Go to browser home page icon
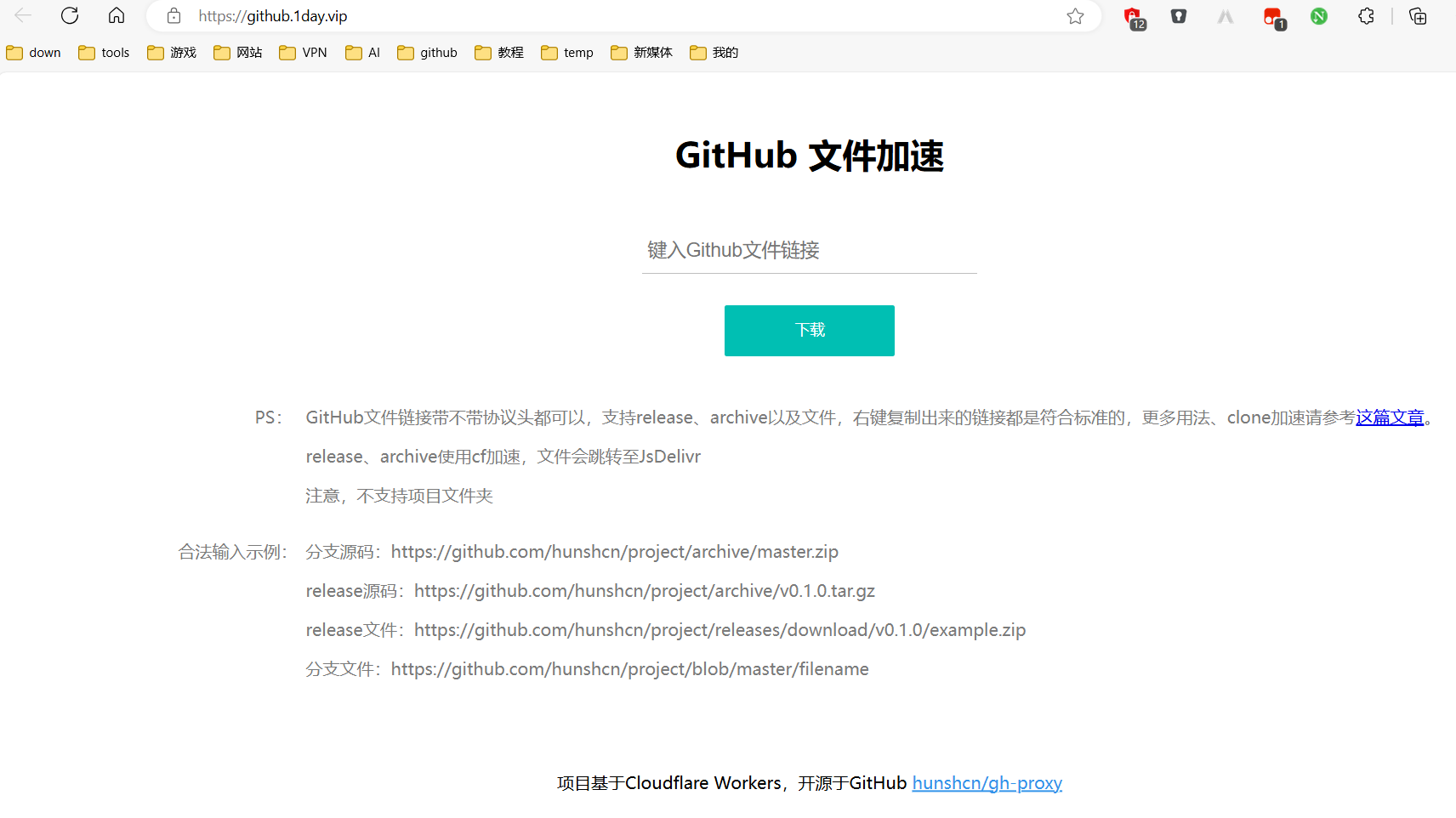The width and height of the screenshot is (1456, 818). click(x=117, y=15)
